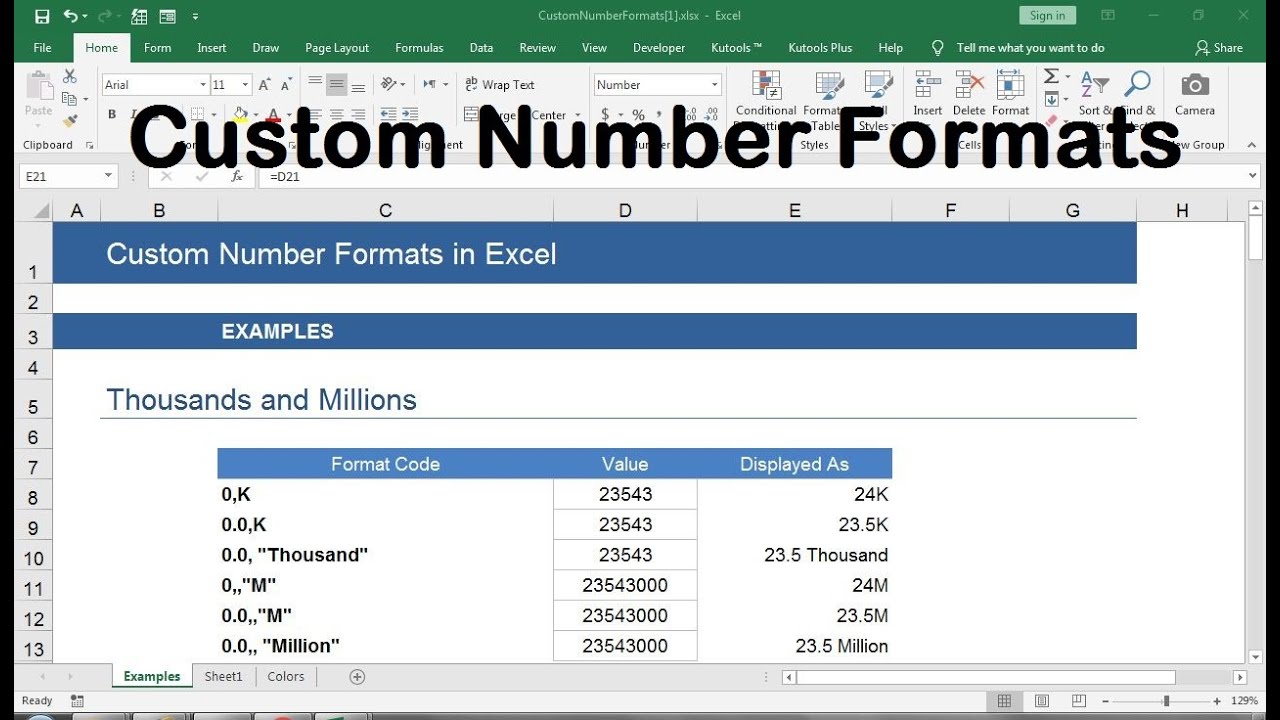1280x720 pixels.
Task: Undo the last action
Action: pos(70,16)
